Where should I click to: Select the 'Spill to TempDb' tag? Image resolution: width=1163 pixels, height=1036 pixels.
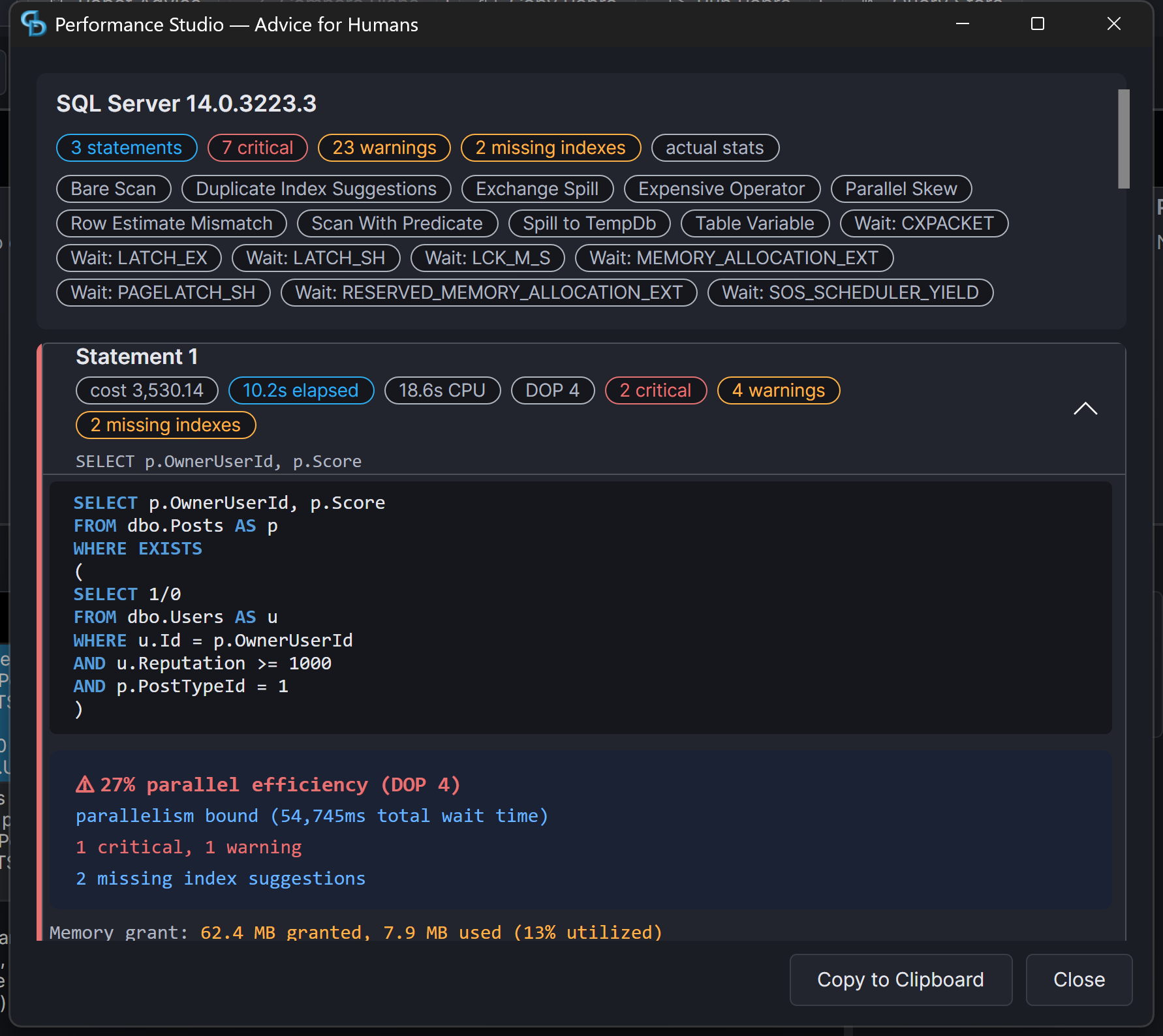pos(590,223)
